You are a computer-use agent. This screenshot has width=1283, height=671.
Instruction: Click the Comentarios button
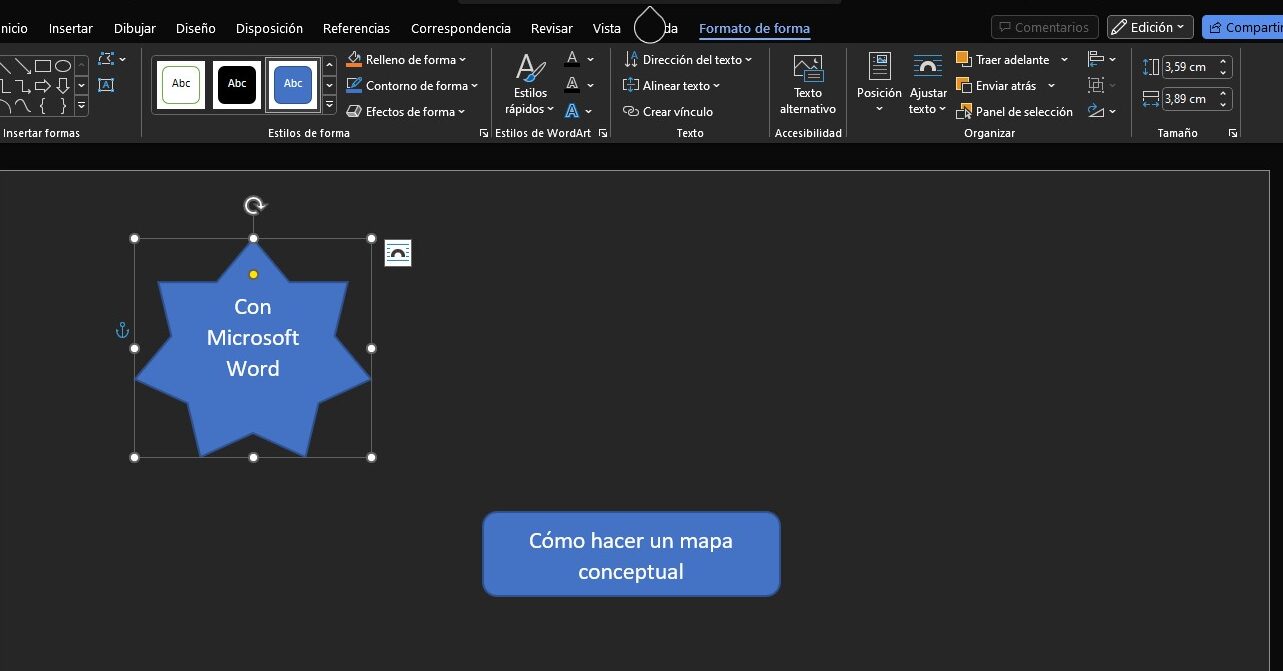click(x=1045, y=27)
